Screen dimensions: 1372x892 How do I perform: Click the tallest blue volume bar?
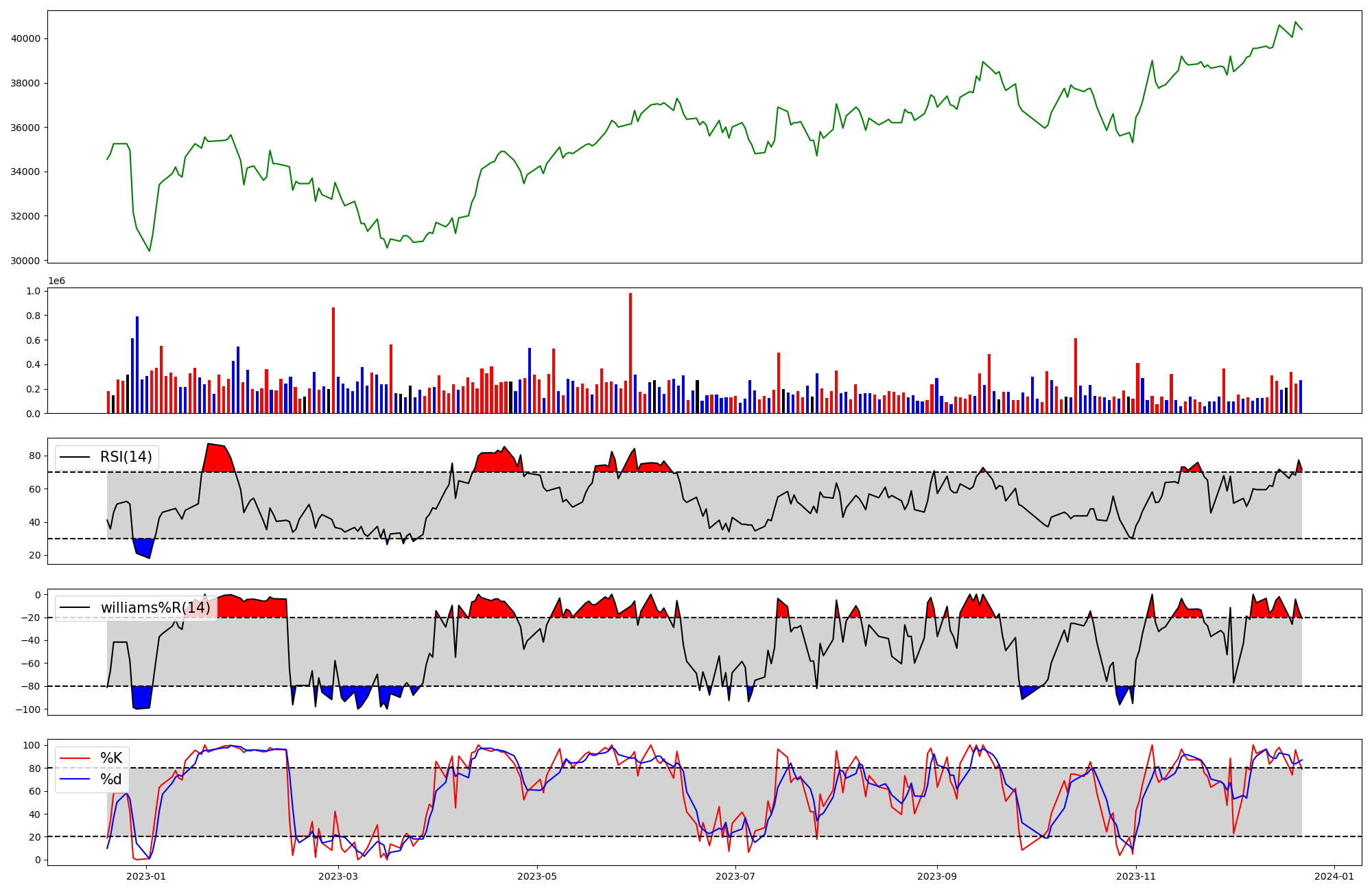coord(137,365)
